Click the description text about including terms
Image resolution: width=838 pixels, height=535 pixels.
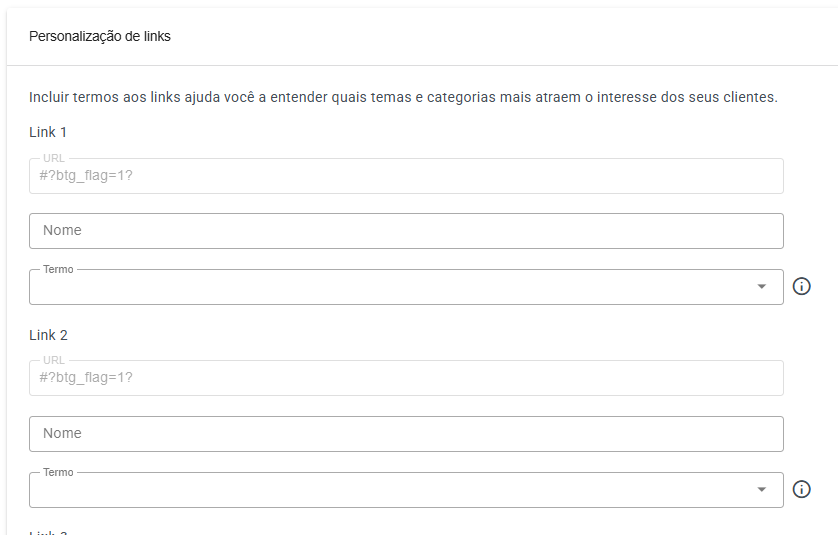tap(403, 97)
